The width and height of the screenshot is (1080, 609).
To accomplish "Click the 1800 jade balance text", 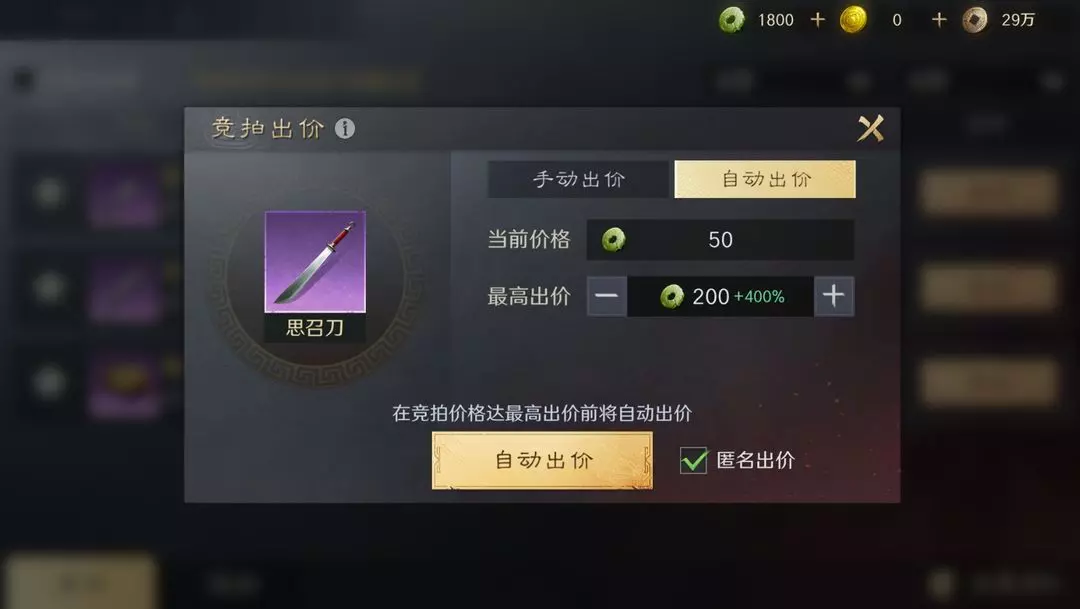I will click(x=776, y=20).
